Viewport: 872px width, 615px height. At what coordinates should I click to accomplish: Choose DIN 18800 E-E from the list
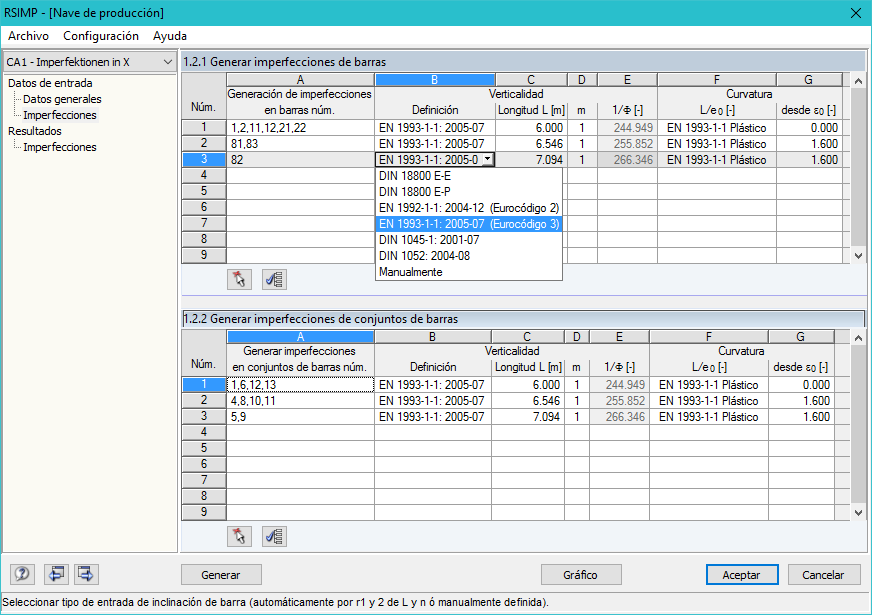[469, 176]
